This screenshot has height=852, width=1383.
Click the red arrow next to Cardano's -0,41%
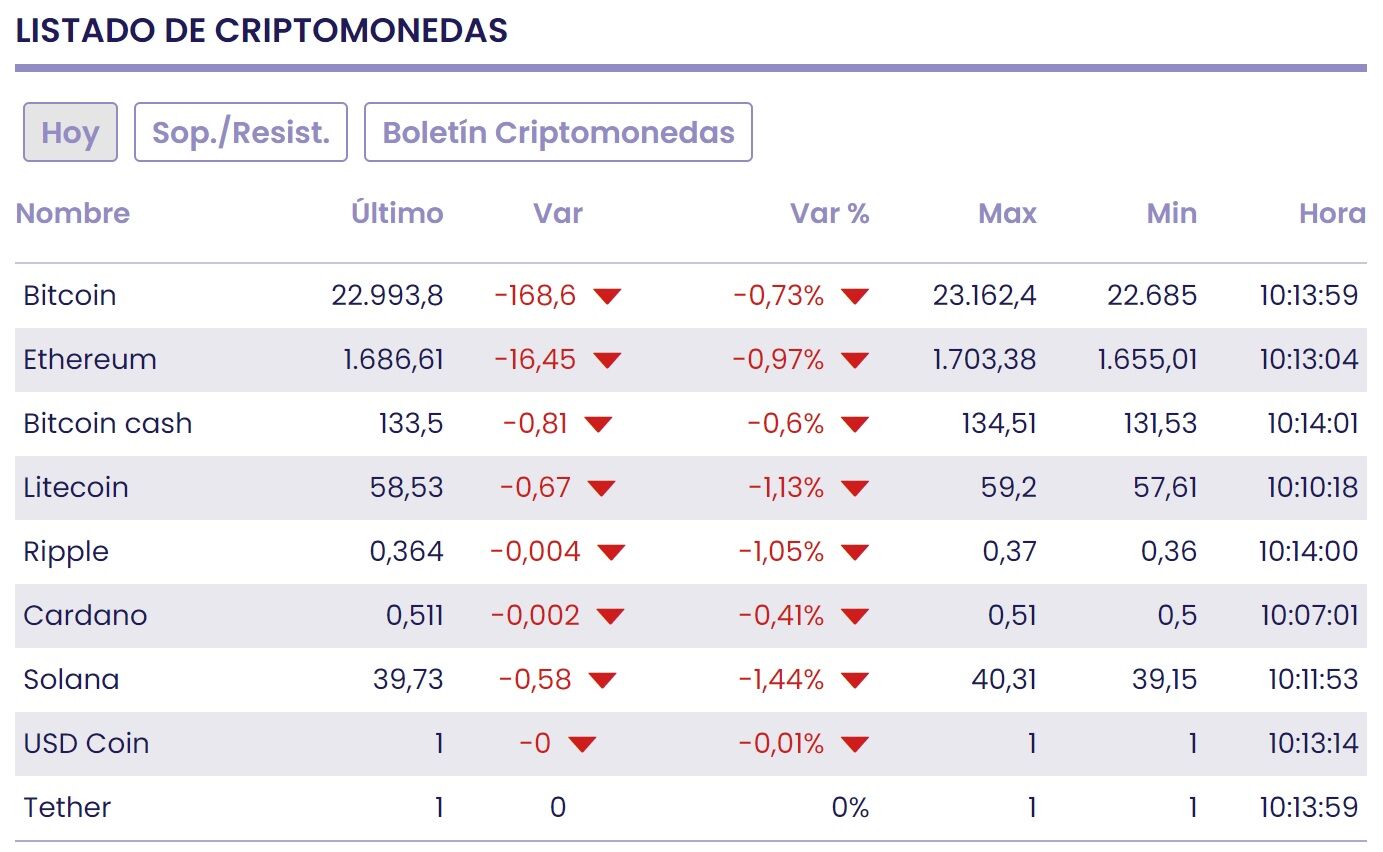(x=855, y=616)
